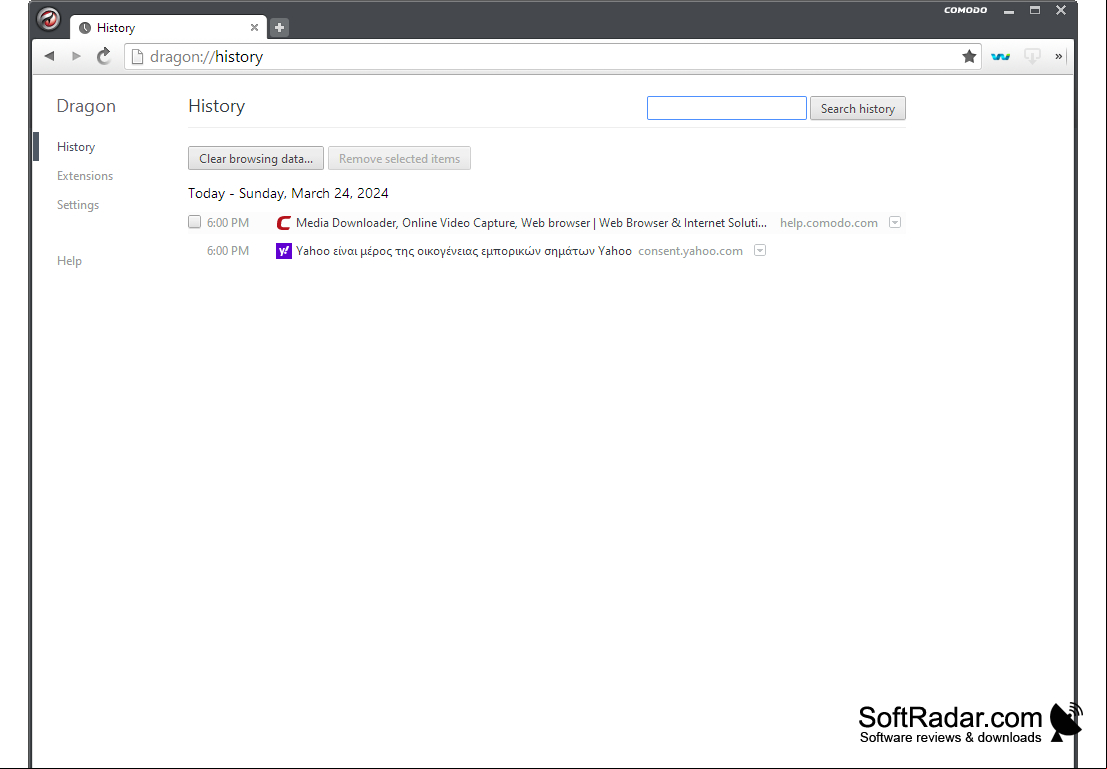Click the media downloader arrow icon
Image resolution: width=1107 pixels, height=769 pixels.
(x=1032, y=56)
